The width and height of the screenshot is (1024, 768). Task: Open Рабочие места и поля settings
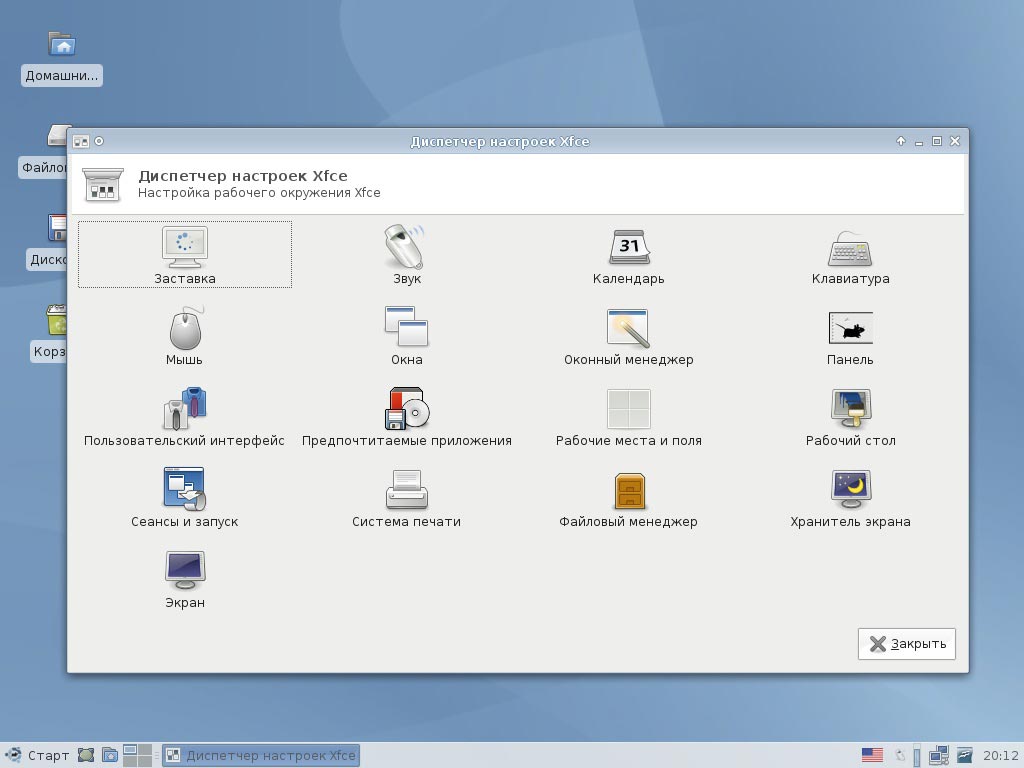(x=628, y=409)
